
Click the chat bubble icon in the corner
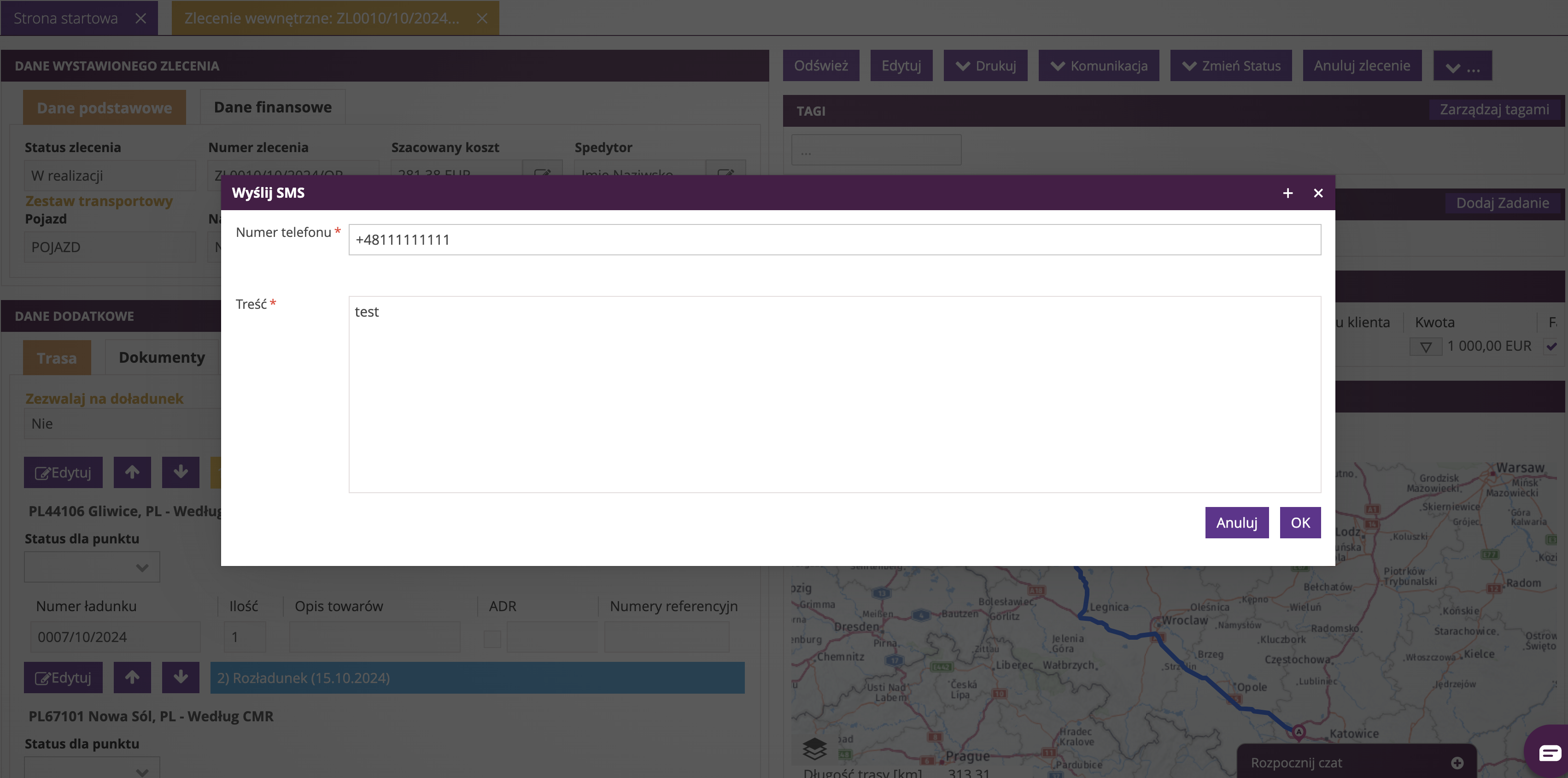[x=1549, y=753]
